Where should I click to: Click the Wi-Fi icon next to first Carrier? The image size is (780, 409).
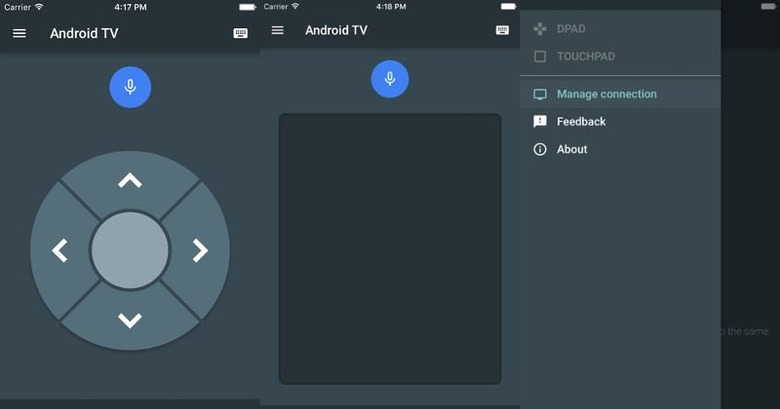coord(39,6)
